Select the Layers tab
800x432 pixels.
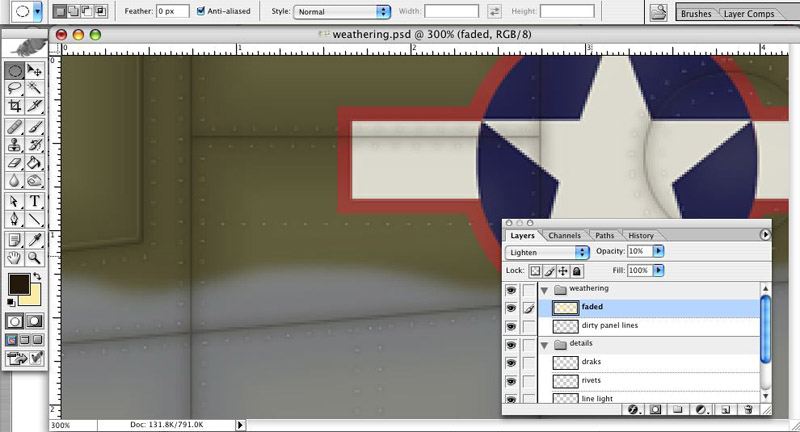522,236
